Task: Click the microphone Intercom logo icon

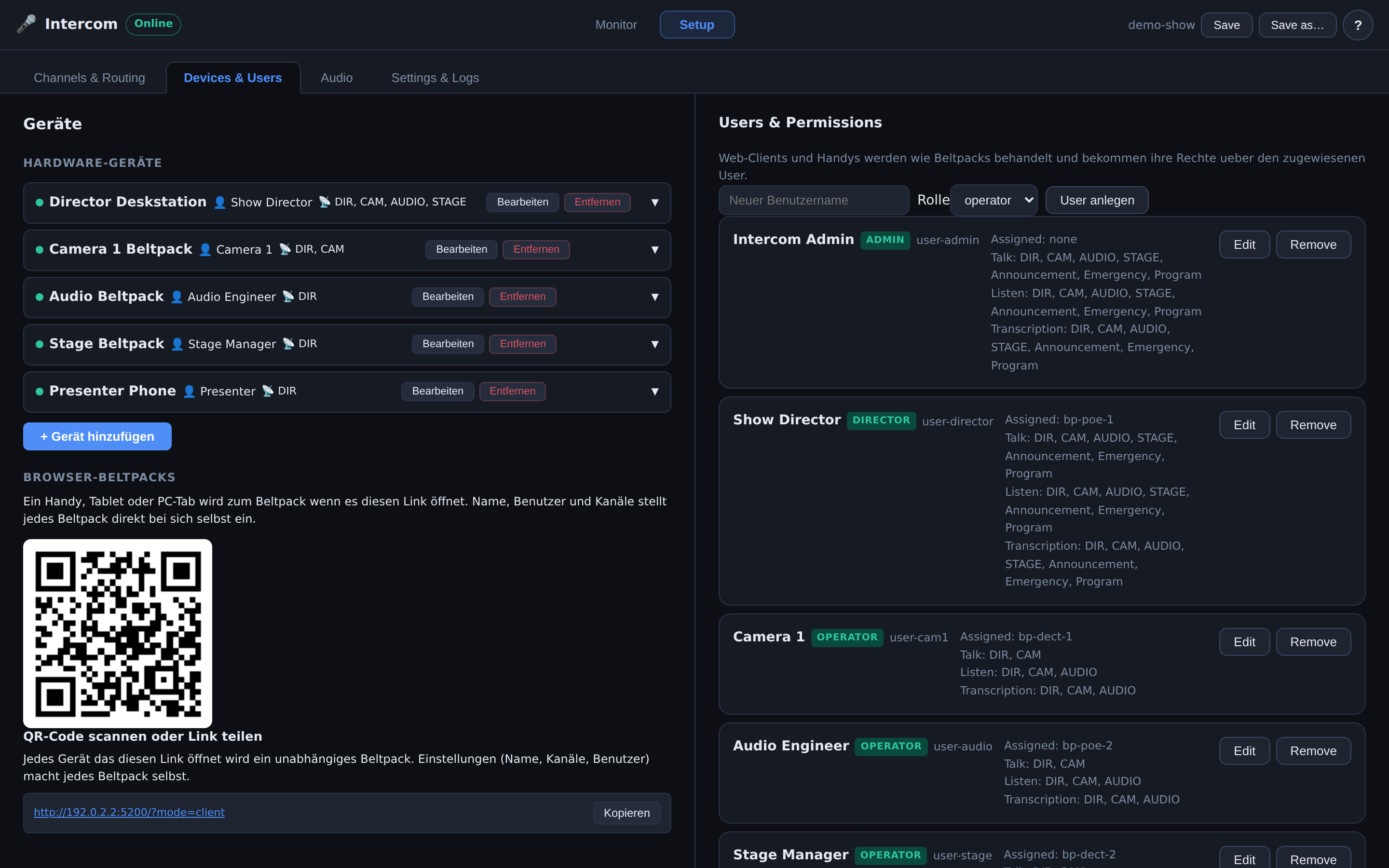Action: click(x=27, y=24)
